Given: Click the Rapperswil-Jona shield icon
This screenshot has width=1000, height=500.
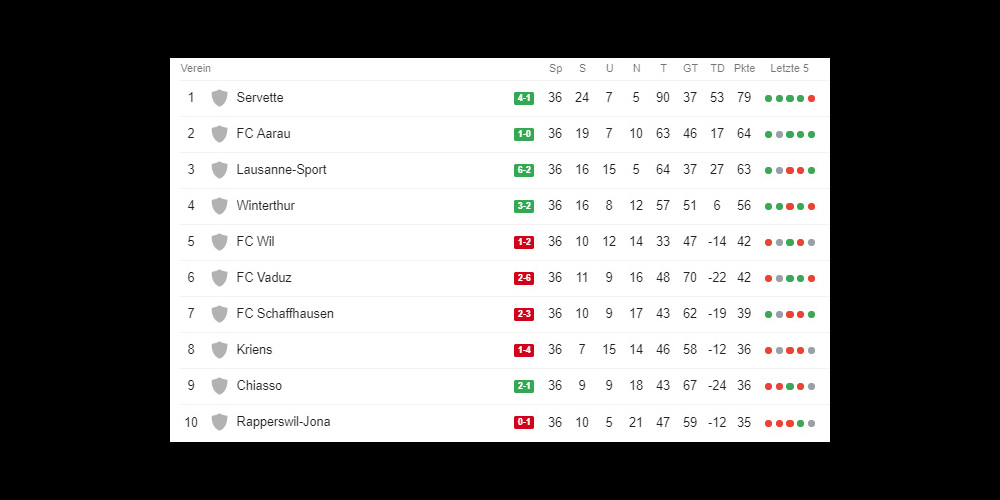Looking at the screenshot, I should point(219,422).
